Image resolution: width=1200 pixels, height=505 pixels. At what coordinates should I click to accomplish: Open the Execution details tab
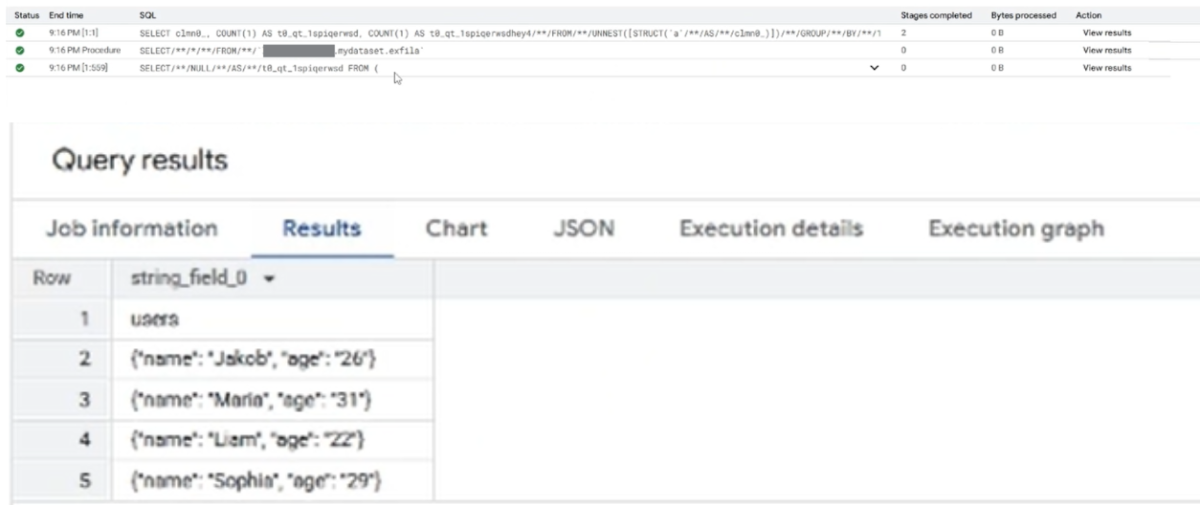[771, 228]
